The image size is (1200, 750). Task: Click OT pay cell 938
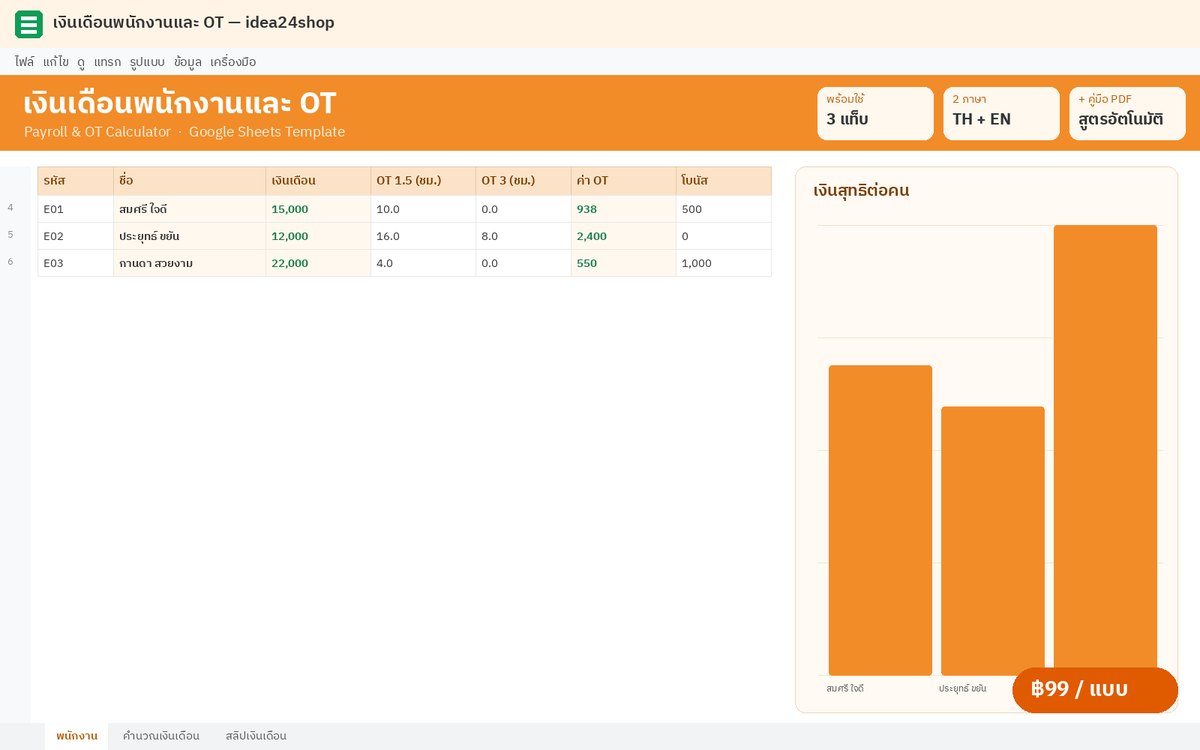click(624, 209)
